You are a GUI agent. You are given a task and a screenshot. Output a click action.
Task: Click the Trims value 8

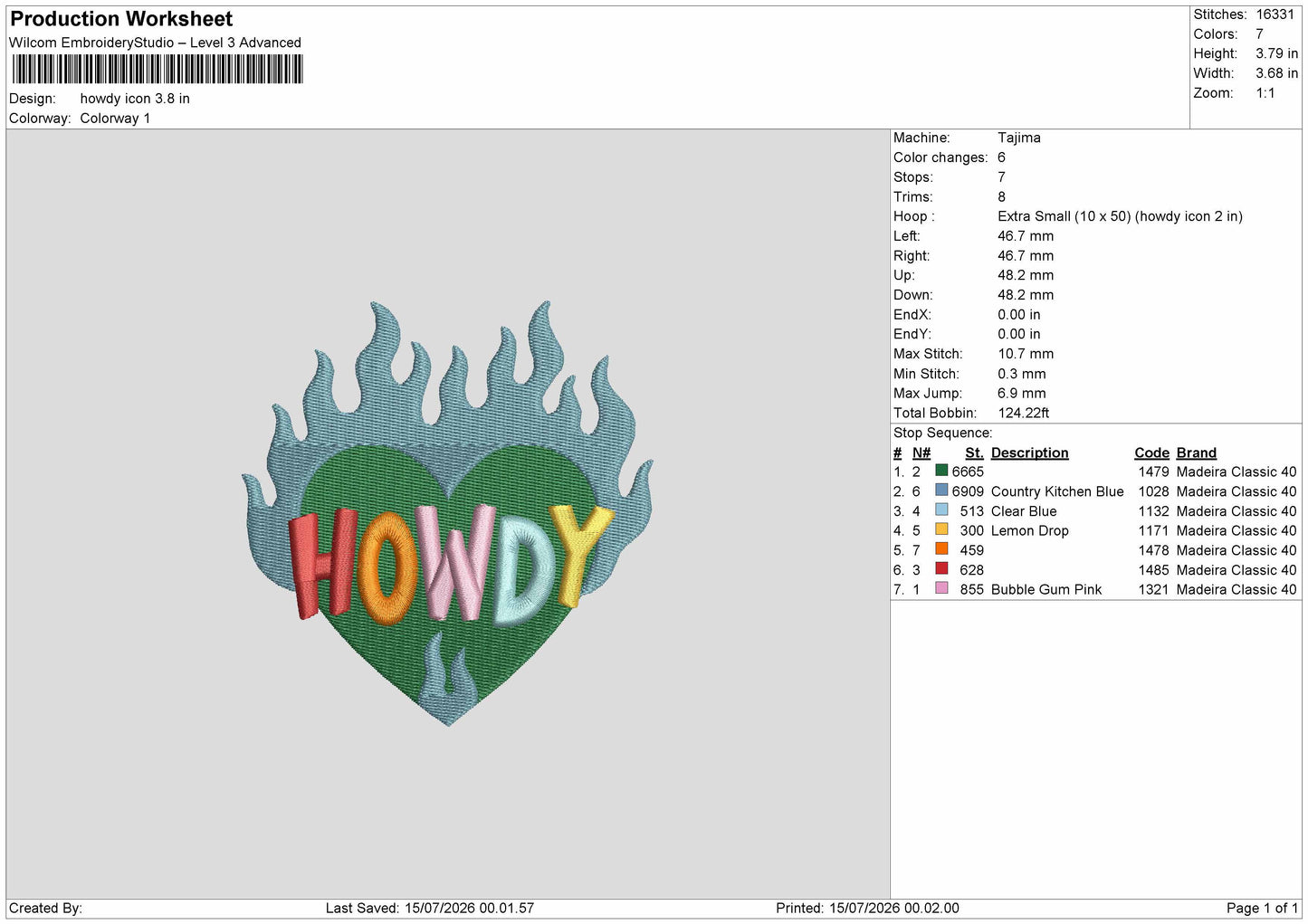click(x=1001, y=196)
